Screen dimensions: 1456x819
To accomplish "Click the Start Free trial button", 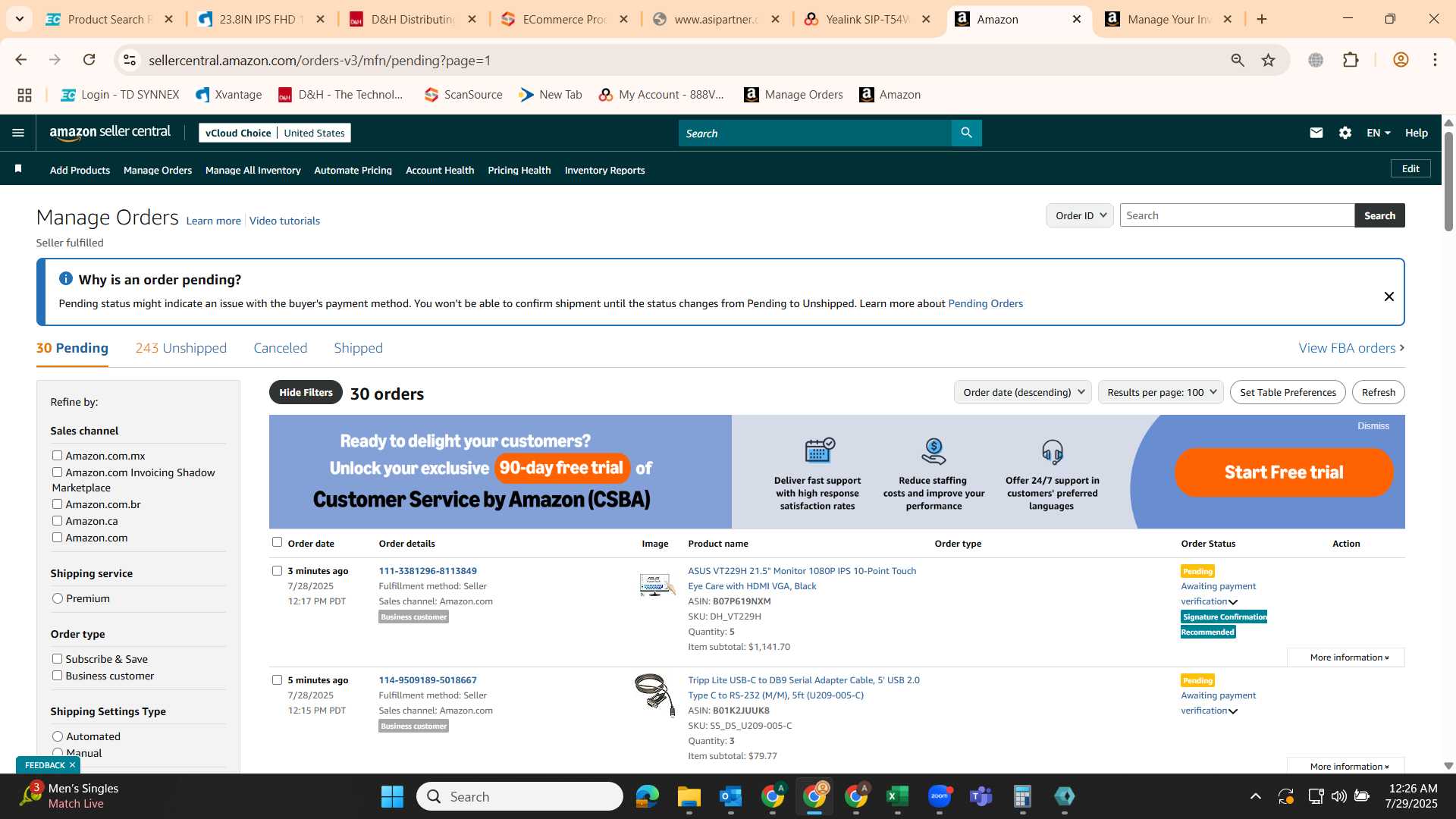I will [x=1283, y=472].
